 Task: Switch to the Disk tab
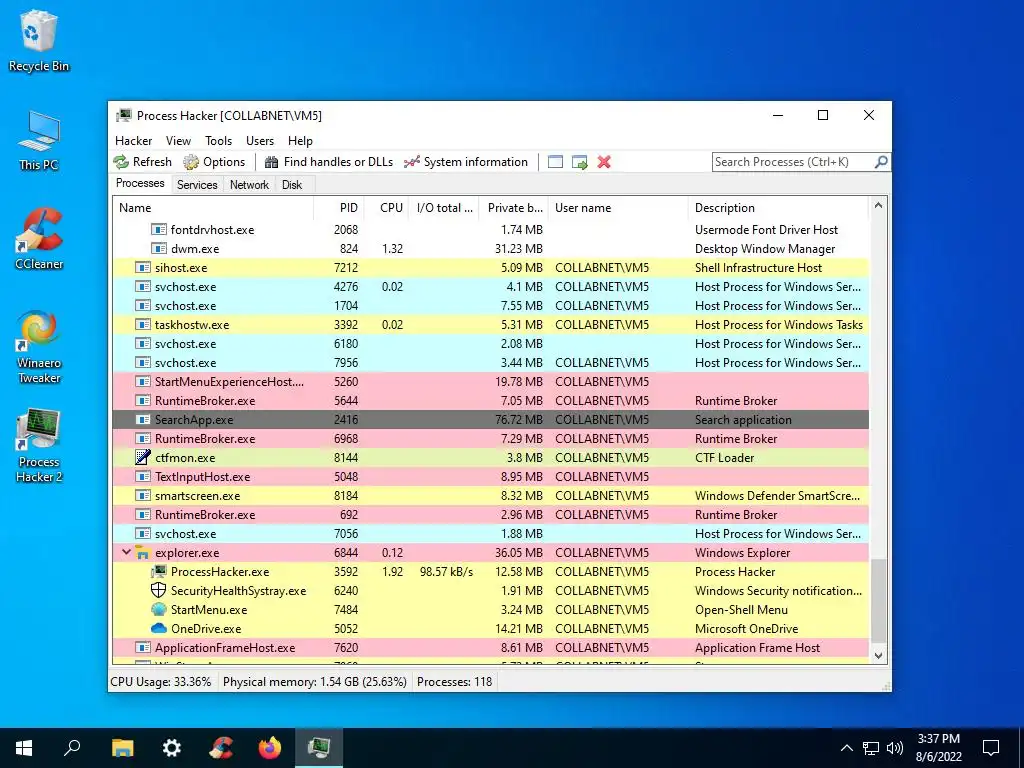pos(292,185)
